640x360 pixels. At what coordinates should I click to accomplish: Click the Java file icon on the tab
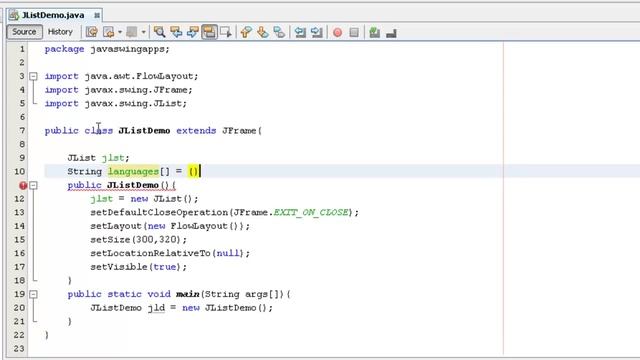(14, 15)
